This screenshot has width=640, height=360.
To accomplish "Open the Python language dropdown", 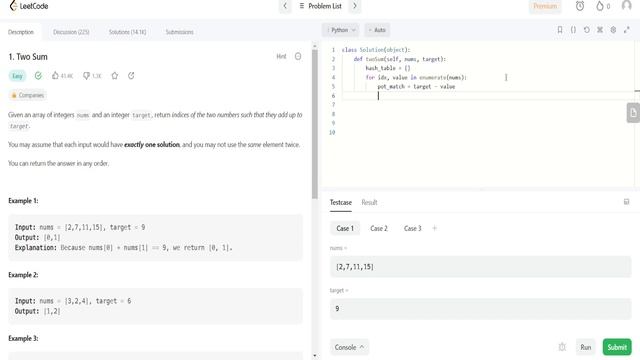I will [x=341, y=30].
